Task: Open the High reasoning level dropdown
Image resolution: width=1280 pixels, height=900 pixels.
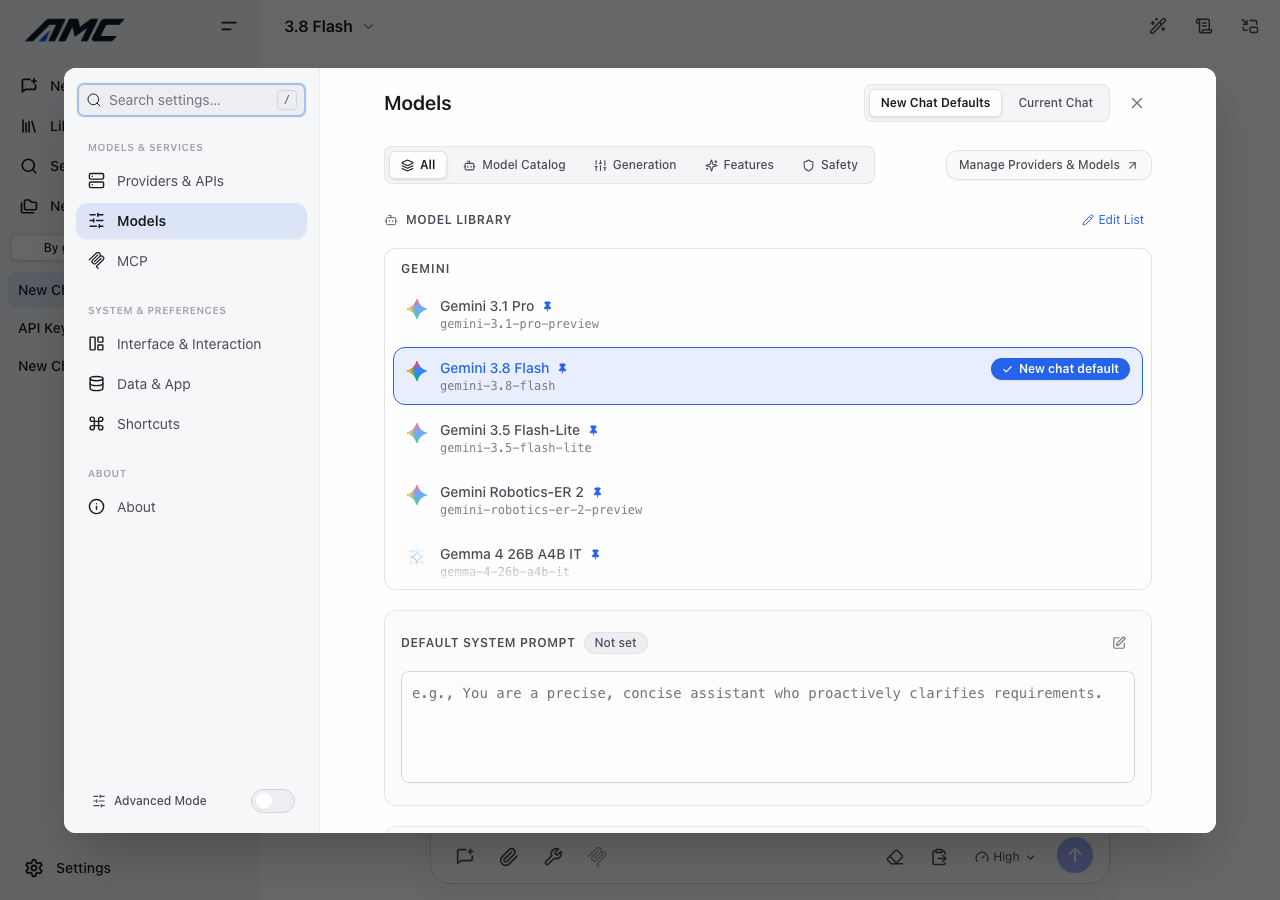Action: 1005,857
